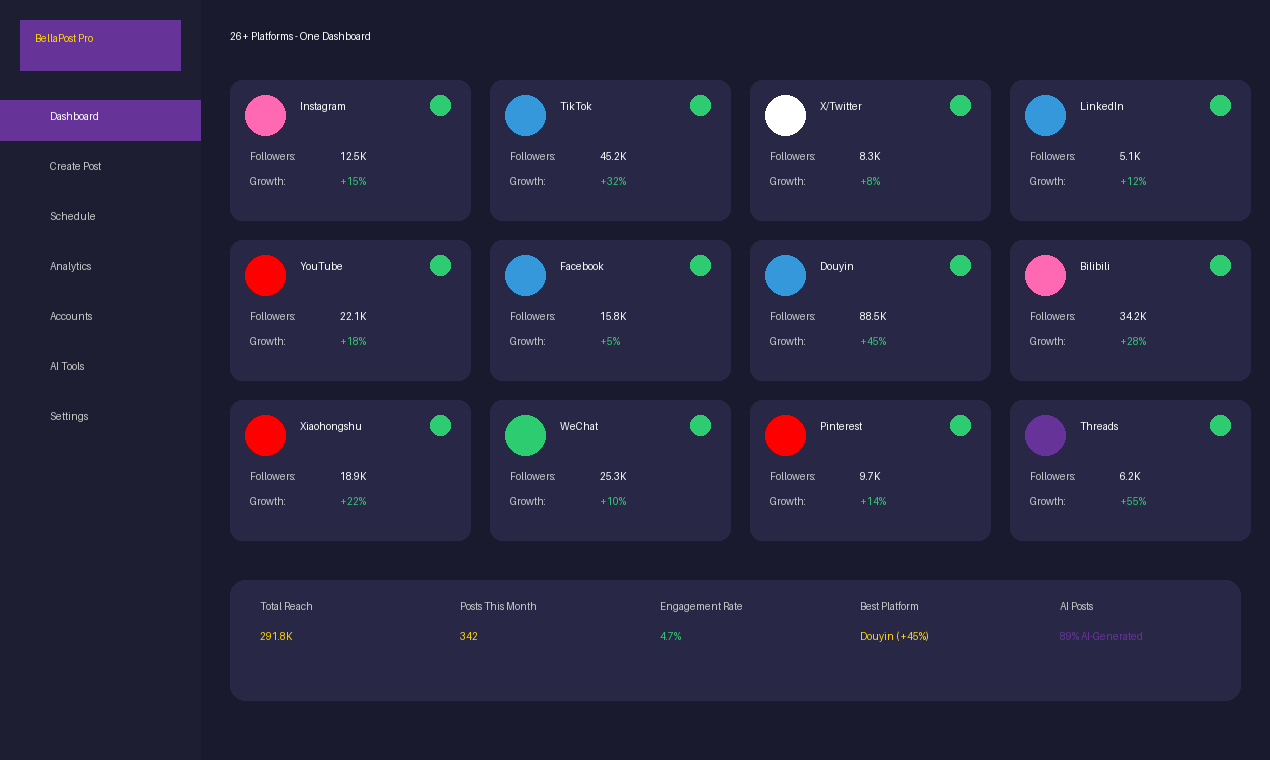Click the 342 Posts This Month value
The width and height of the screenshot is (1270, 760).
point(469,636)
